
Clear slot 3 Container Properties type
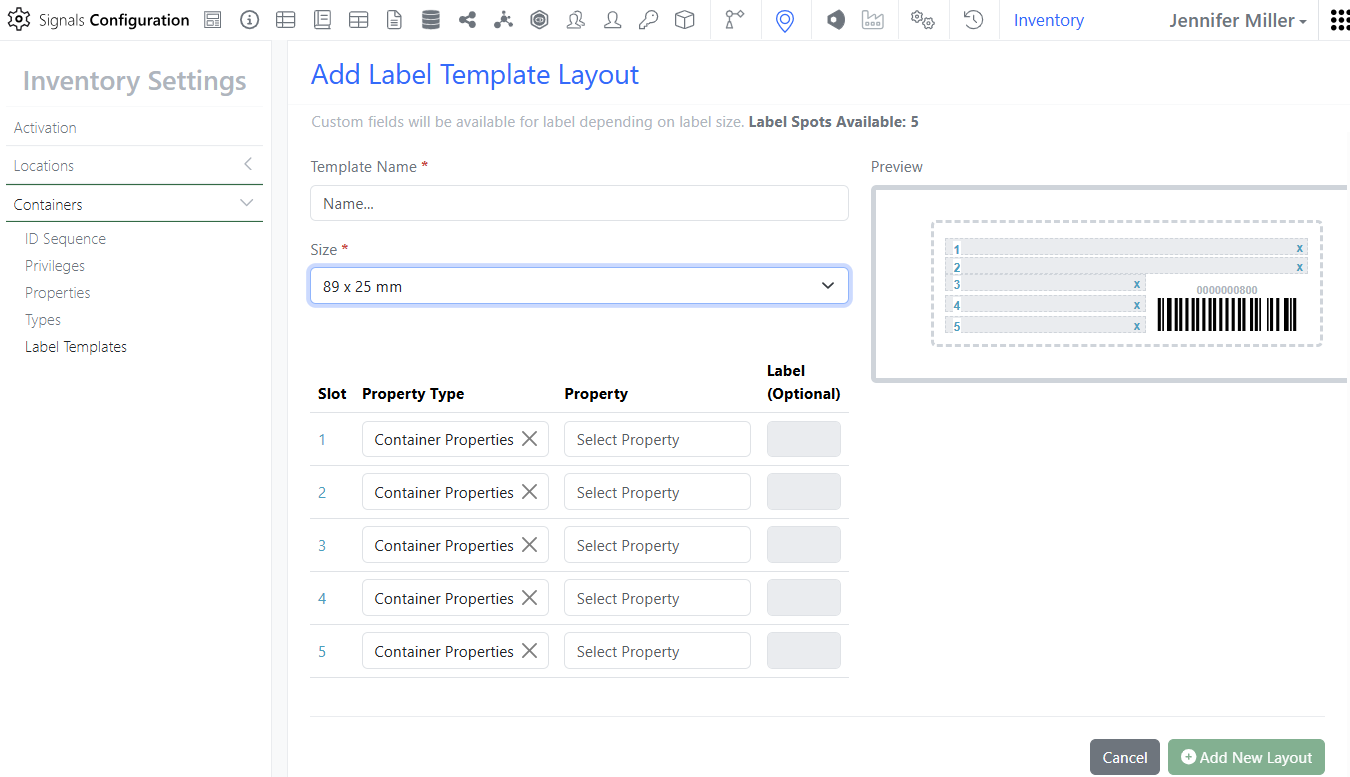coord(530,545)
